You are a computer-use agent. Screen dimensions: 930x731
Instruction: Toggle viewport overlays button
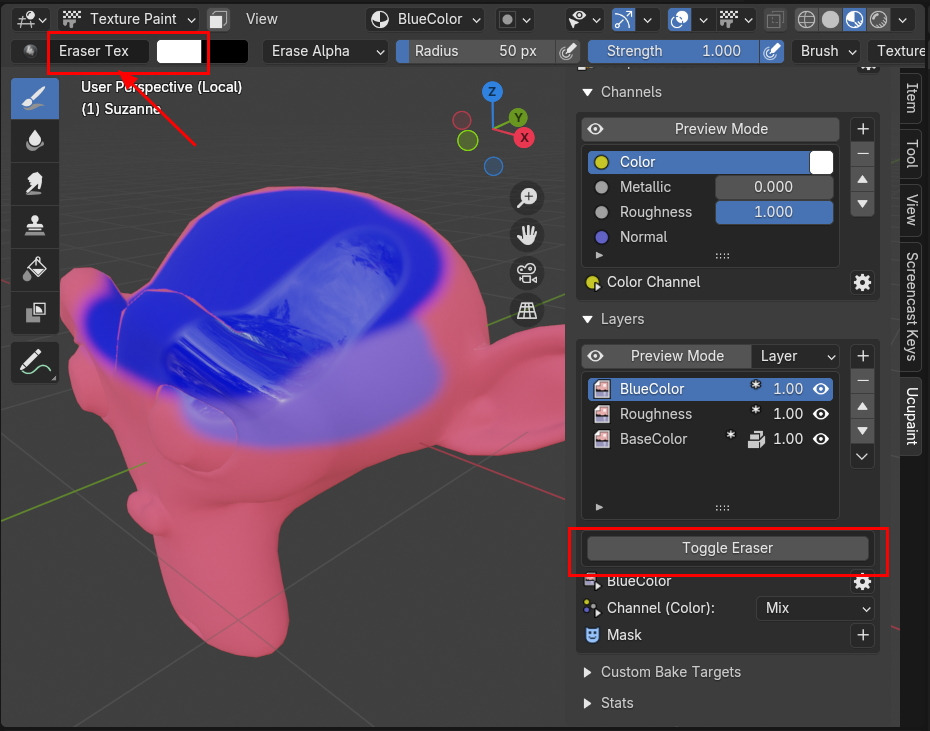click(x=680, y=20)
